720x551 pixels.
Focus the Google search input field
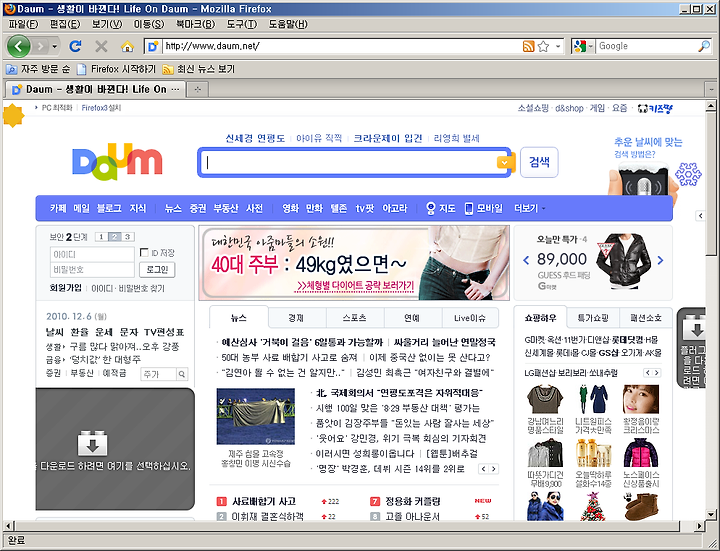click(647, 46)
